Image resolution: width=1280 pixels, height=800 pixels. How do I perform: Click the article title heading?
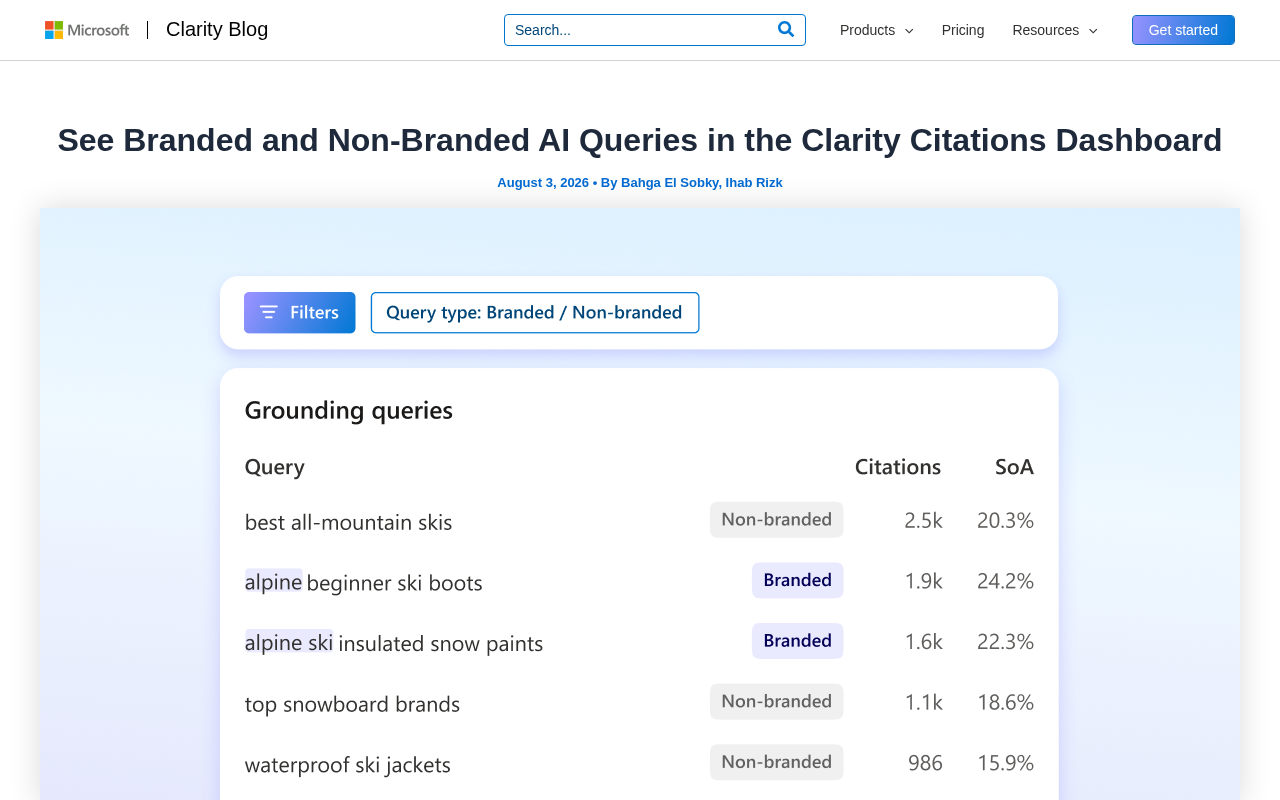(640, 140)
